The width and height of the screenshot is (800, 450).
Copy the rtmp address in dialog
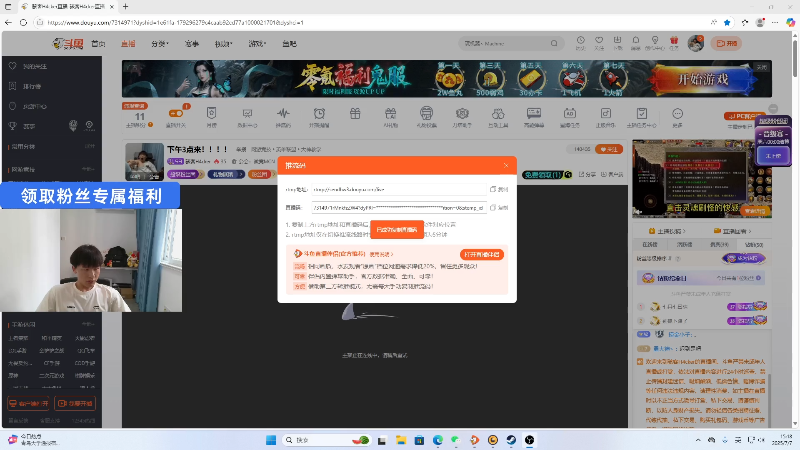tap(499, 189)
